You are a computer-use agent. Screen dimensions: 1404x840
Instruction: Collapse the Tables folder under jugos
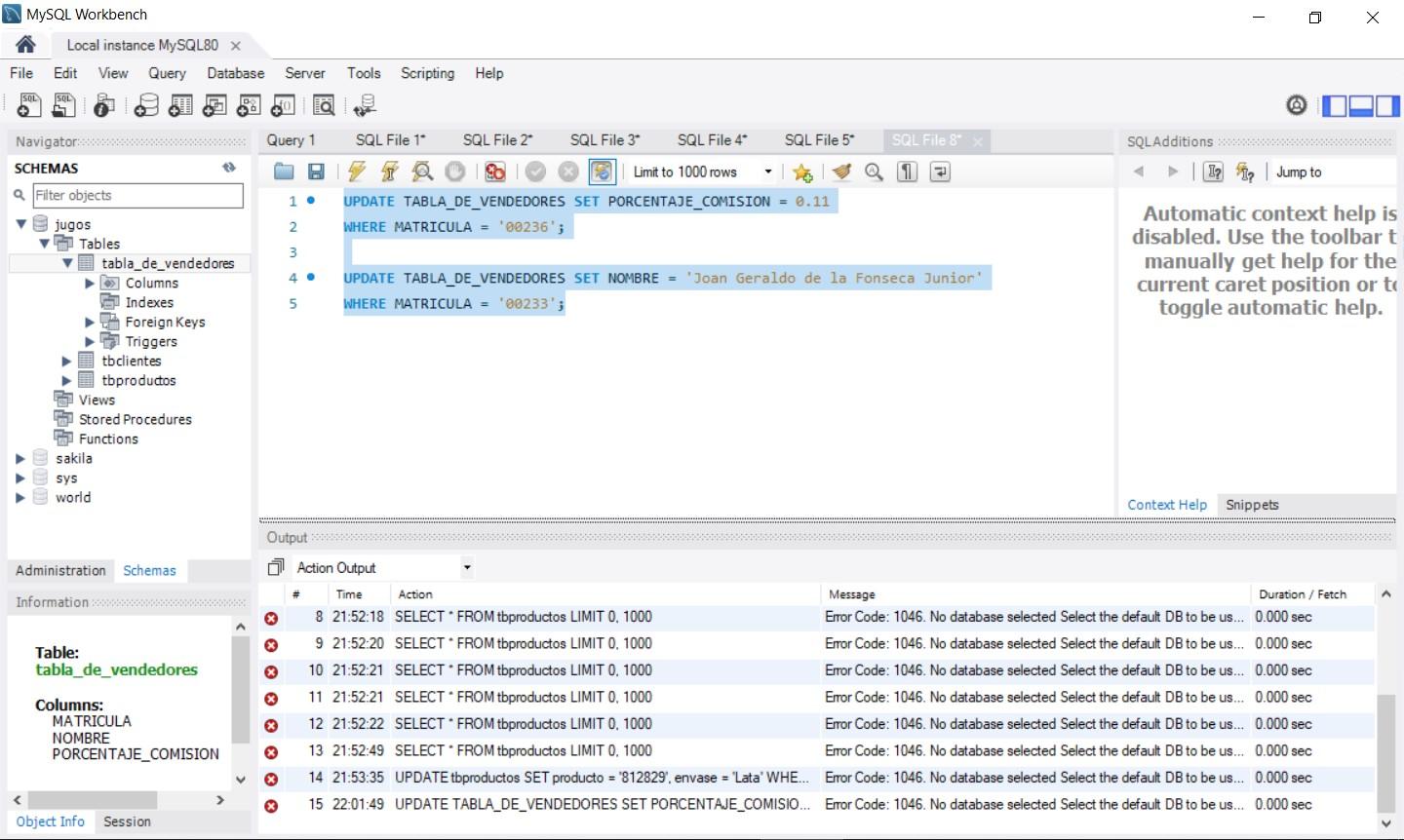tap(45, 244)
